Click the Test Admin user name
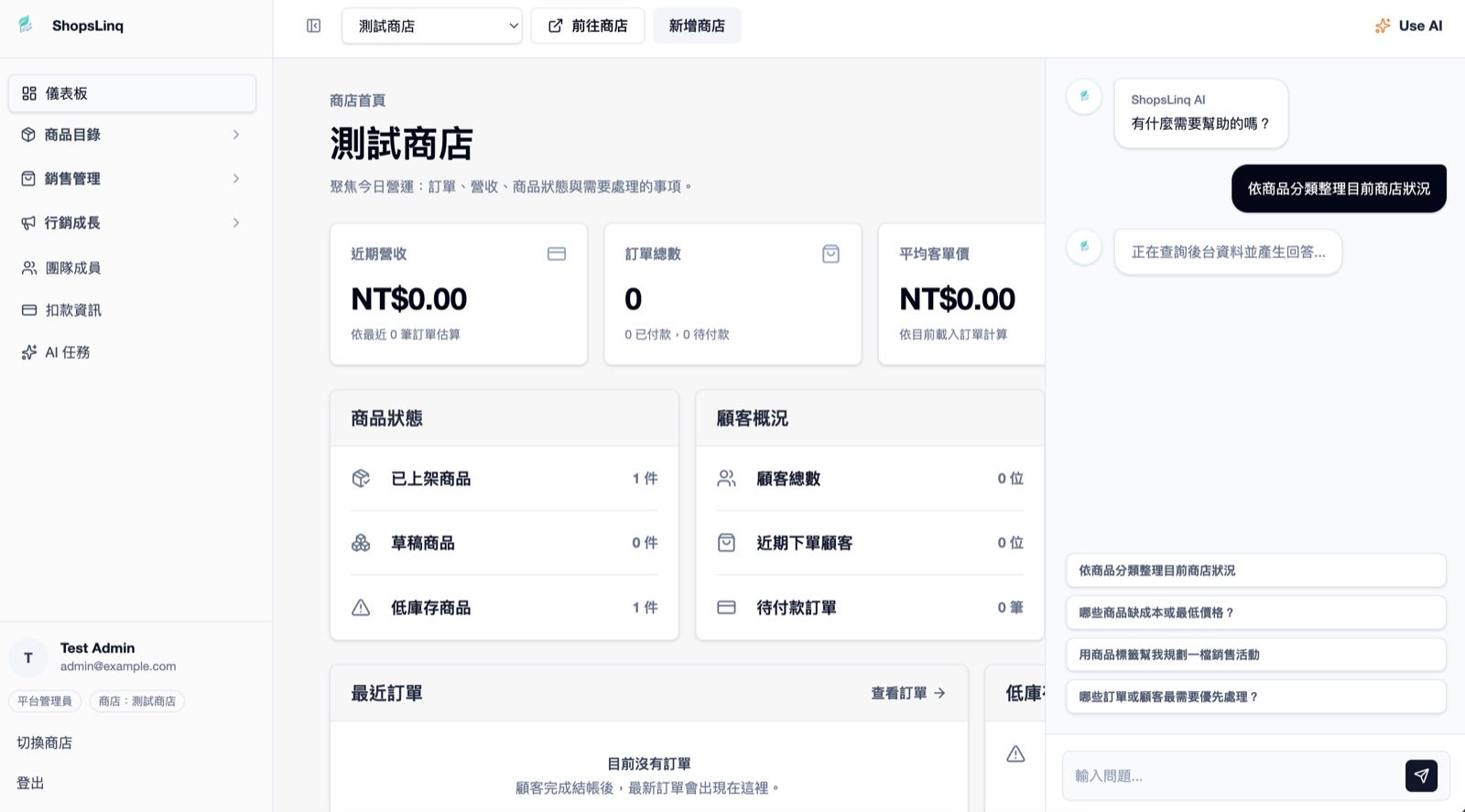This screenshot has height=812, width=1465. point(97,647)
